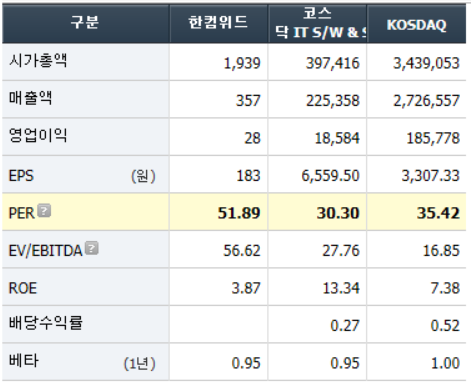Click dividend yield value 0.52
Screen dimensions: 471x389
(445, 326)
